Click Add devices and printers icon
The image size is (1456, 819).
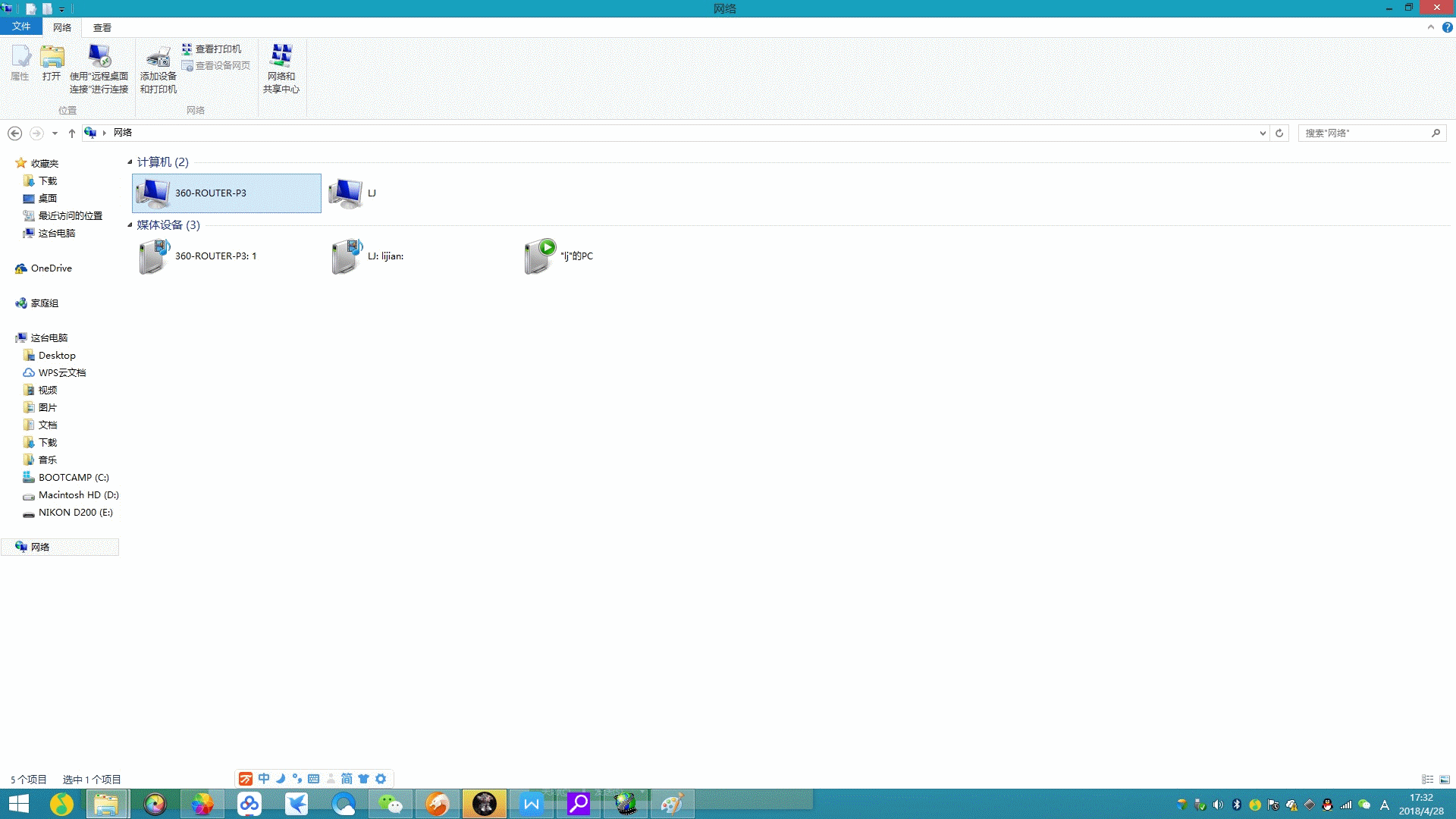click(158, 67)
